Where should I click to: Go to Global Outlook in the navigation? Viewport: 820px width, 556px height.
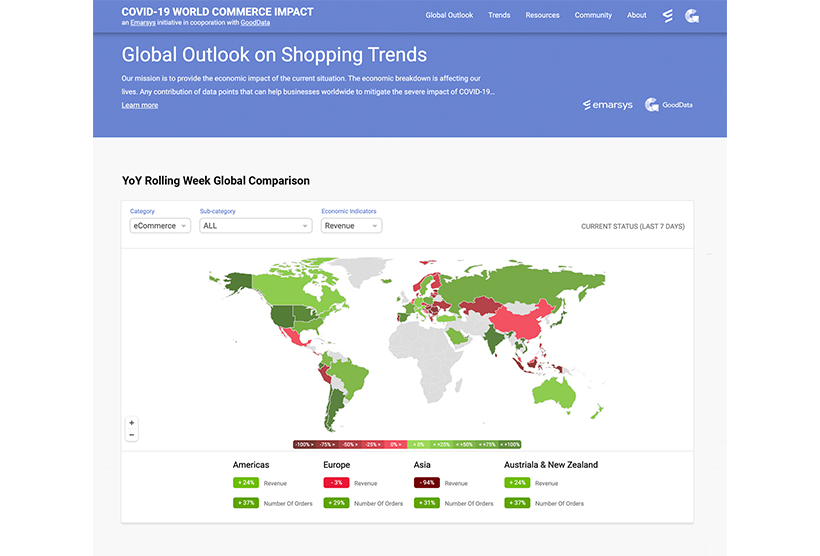pos(449,16)
